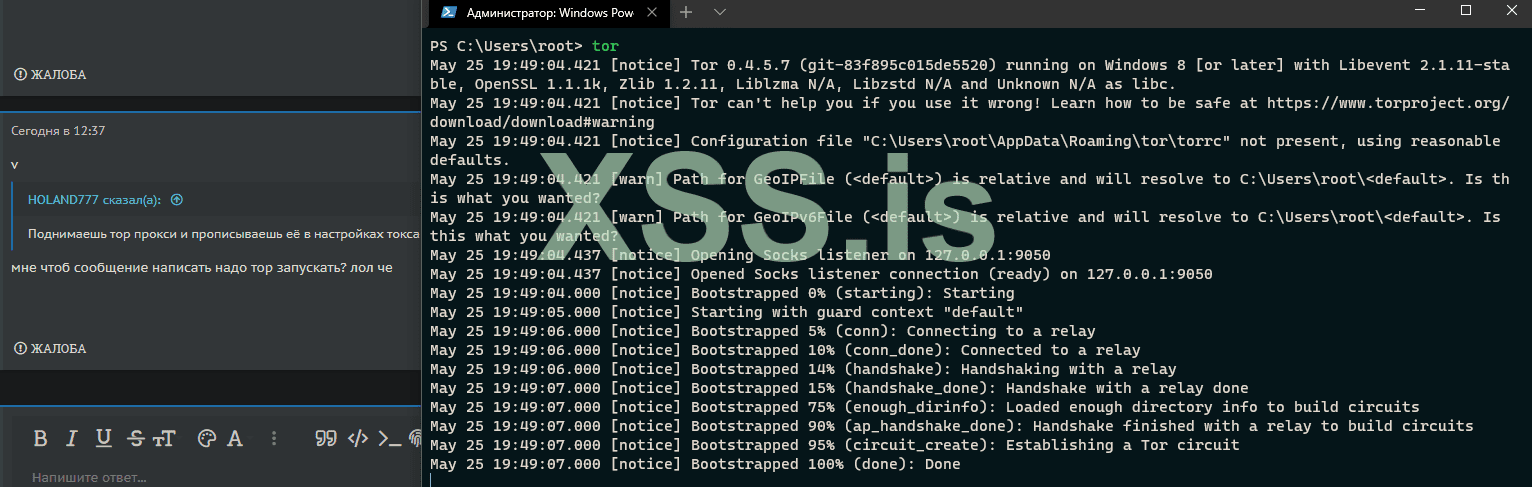Click the 'tor' command at the PS prompt
The width and height of the screenshot is (1532, 487).
[x=605, y=46]
